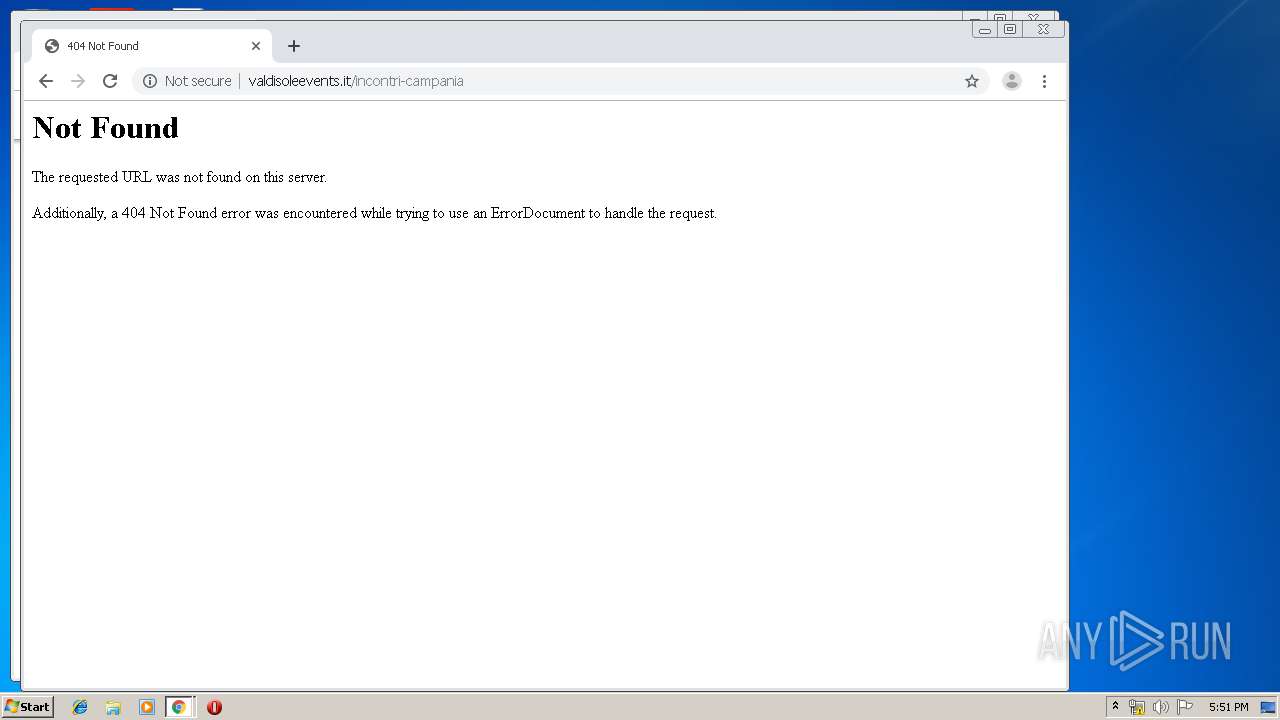Open the red Opera taskbar icon

click(214, 707)
